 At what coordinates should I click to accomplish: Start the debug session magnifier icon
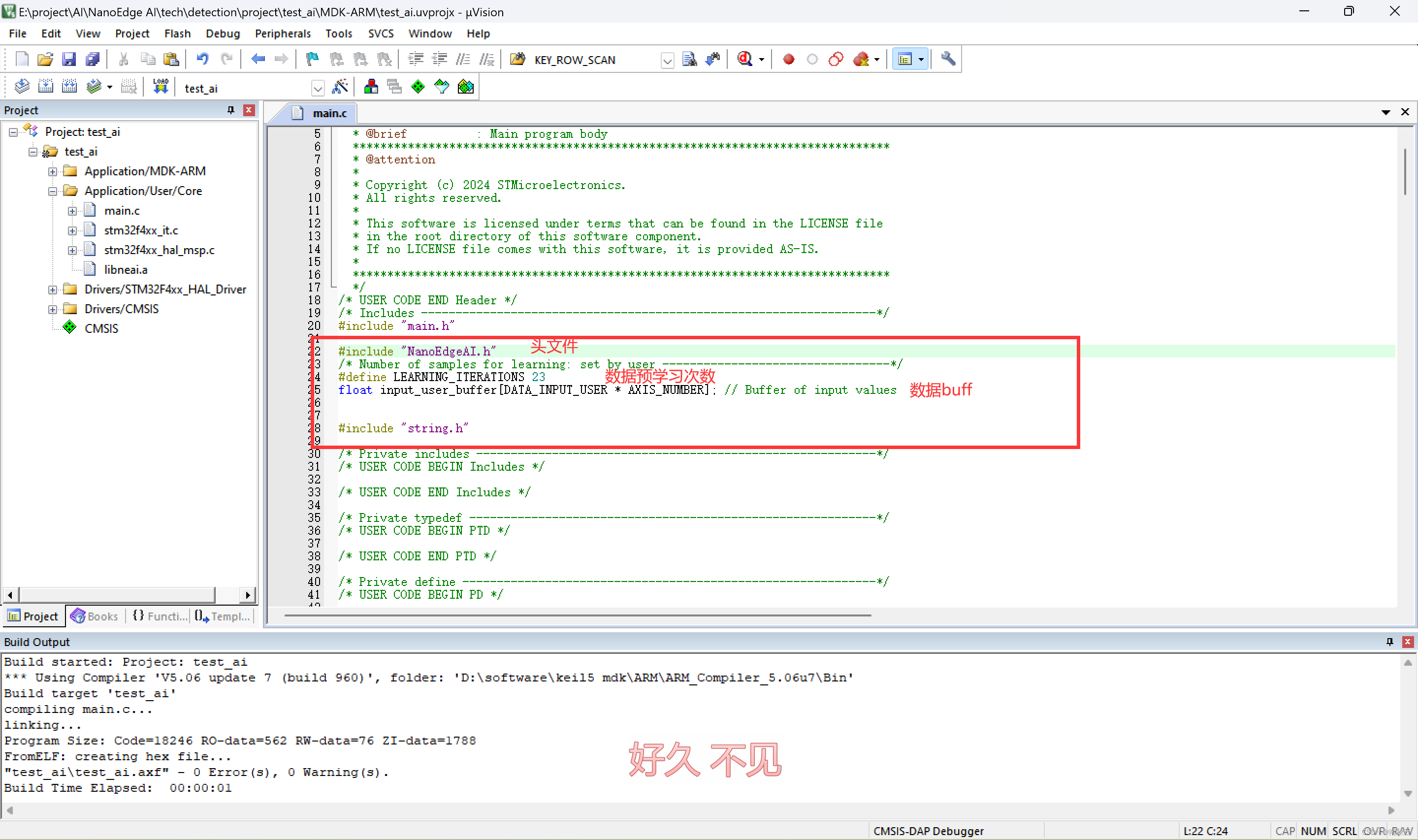[745, 59]
